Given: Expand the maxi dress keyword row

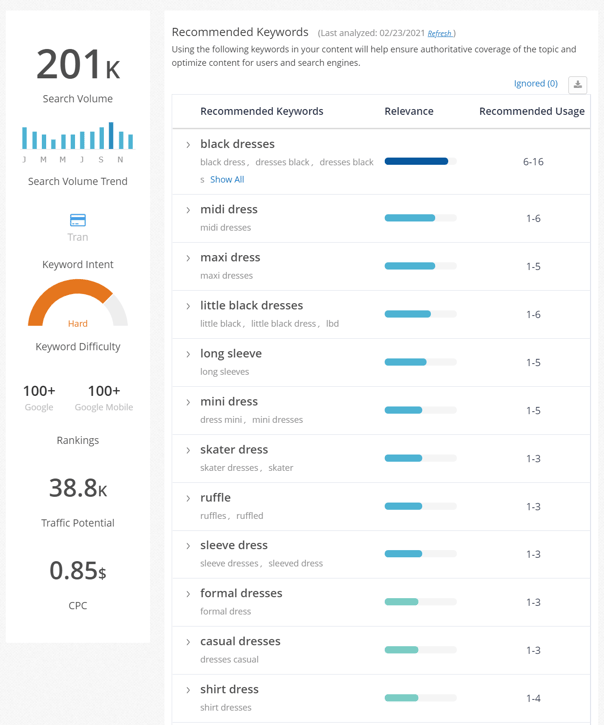Looking at the screenshot, I should coord(188,258).
